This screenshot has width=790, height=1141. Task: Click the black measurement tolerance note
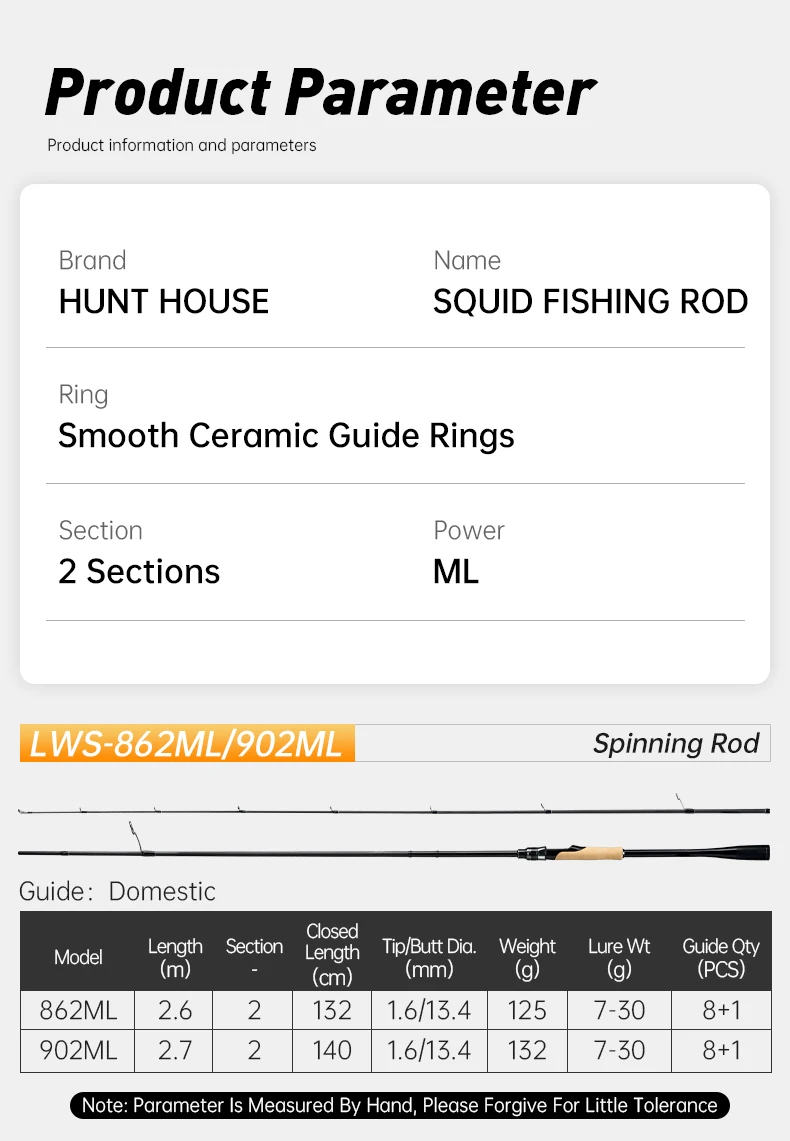pos(400,1105)
